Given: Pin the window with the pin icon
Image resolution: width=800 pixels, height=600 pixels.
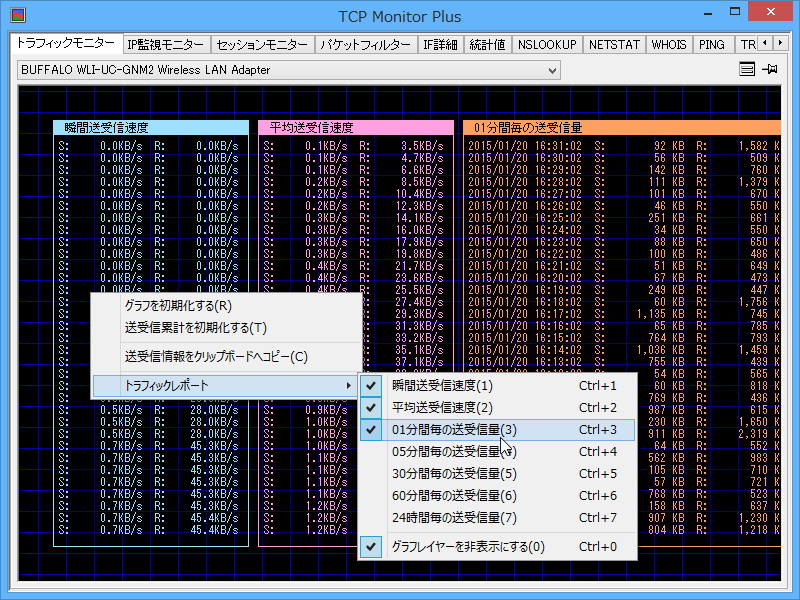Looking at the screenshot, I should 772,68.
